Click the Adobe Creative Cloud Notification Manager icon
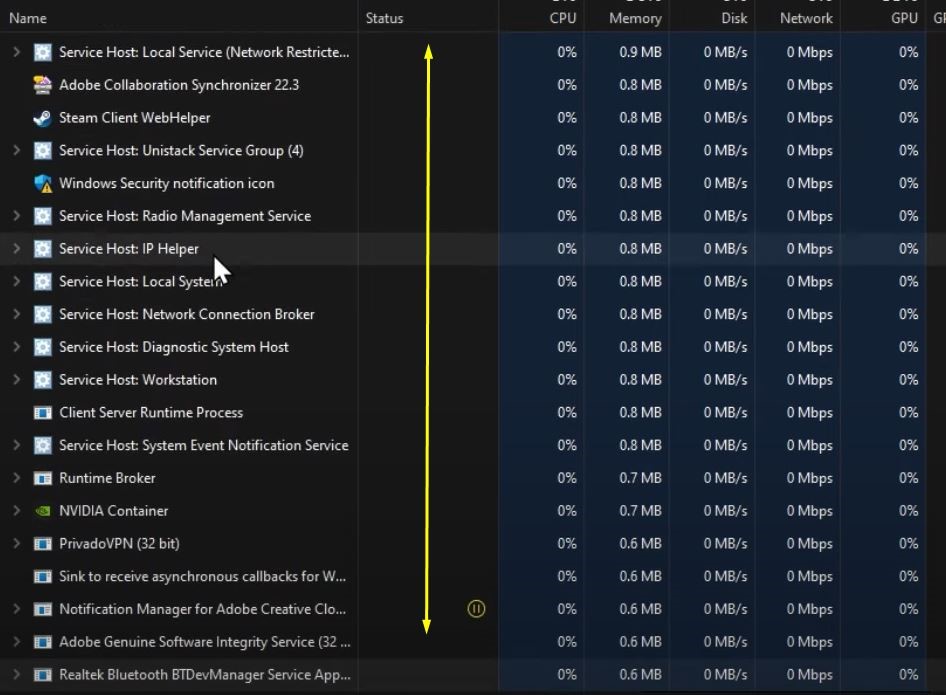946x695 pixels. tap(42, 609)
